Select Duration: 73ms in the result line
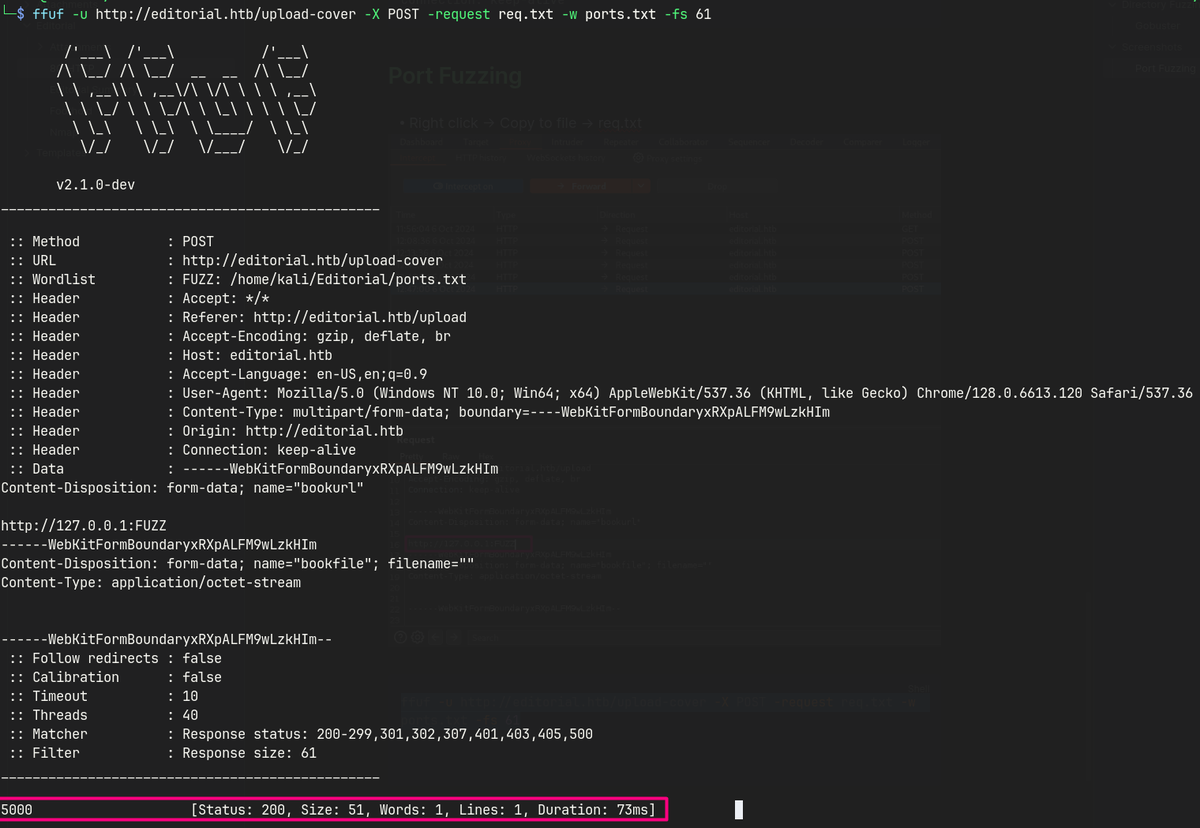The width and height of the screenshot is (1200, 828). click(x=593, y=811)
